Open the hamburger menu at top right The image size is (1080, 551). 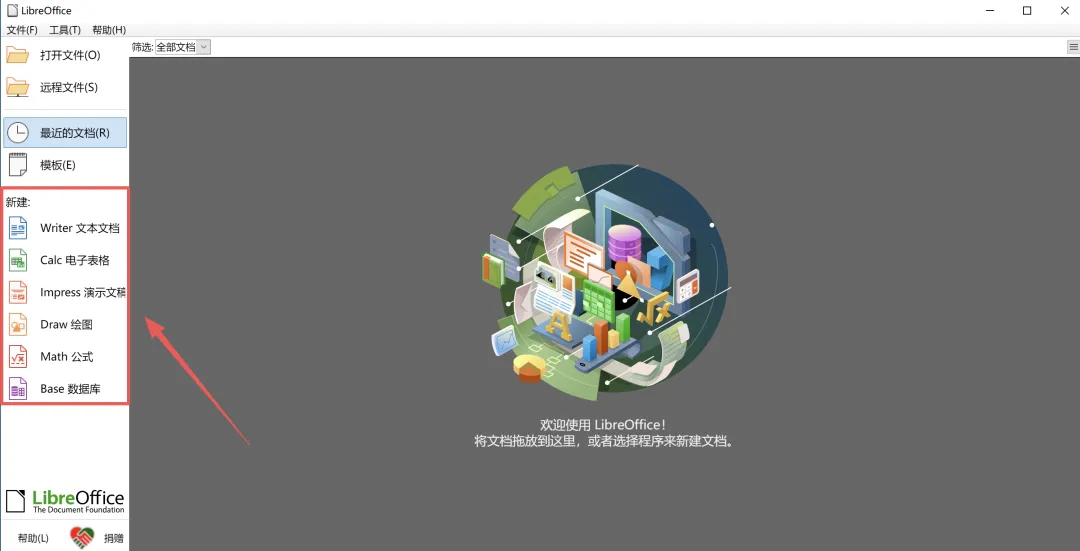click(x=1073, y=47)
